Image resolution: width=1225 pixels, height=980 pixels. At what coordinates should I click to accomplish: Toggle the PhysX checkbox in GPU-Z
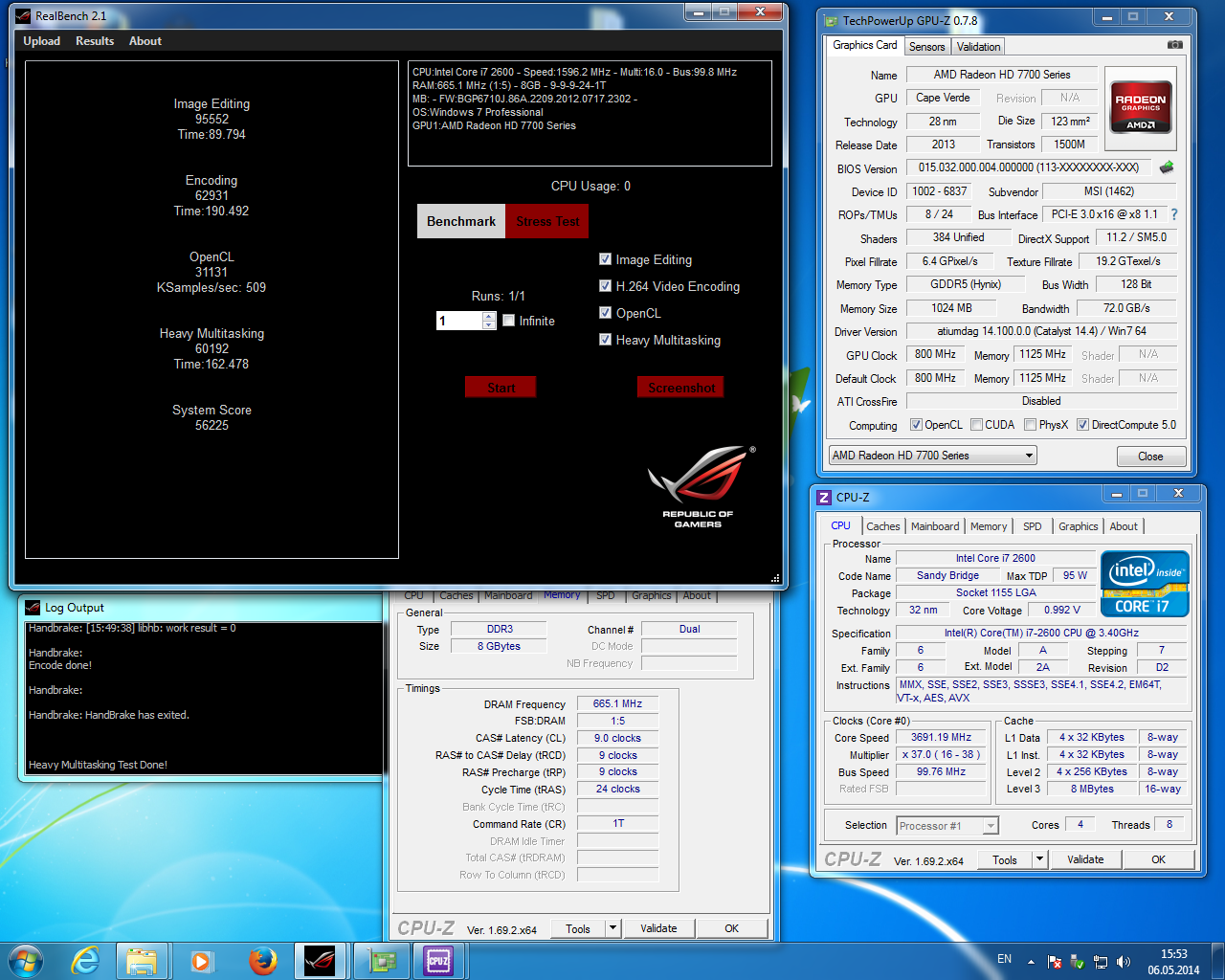[x=1030, y=425]
